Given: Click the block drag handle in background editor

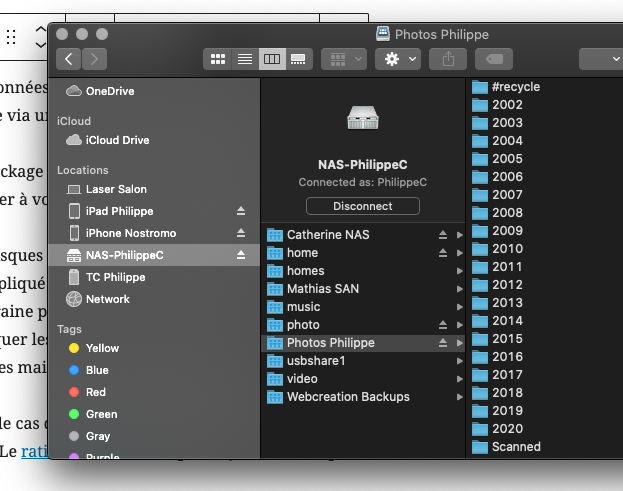Looking at the screenshot, I should (11, 37).
